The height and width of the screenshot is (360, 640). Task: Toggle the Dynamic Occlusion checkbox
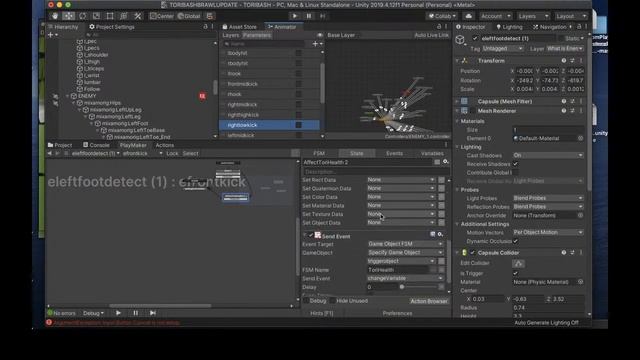coord(515,241)
